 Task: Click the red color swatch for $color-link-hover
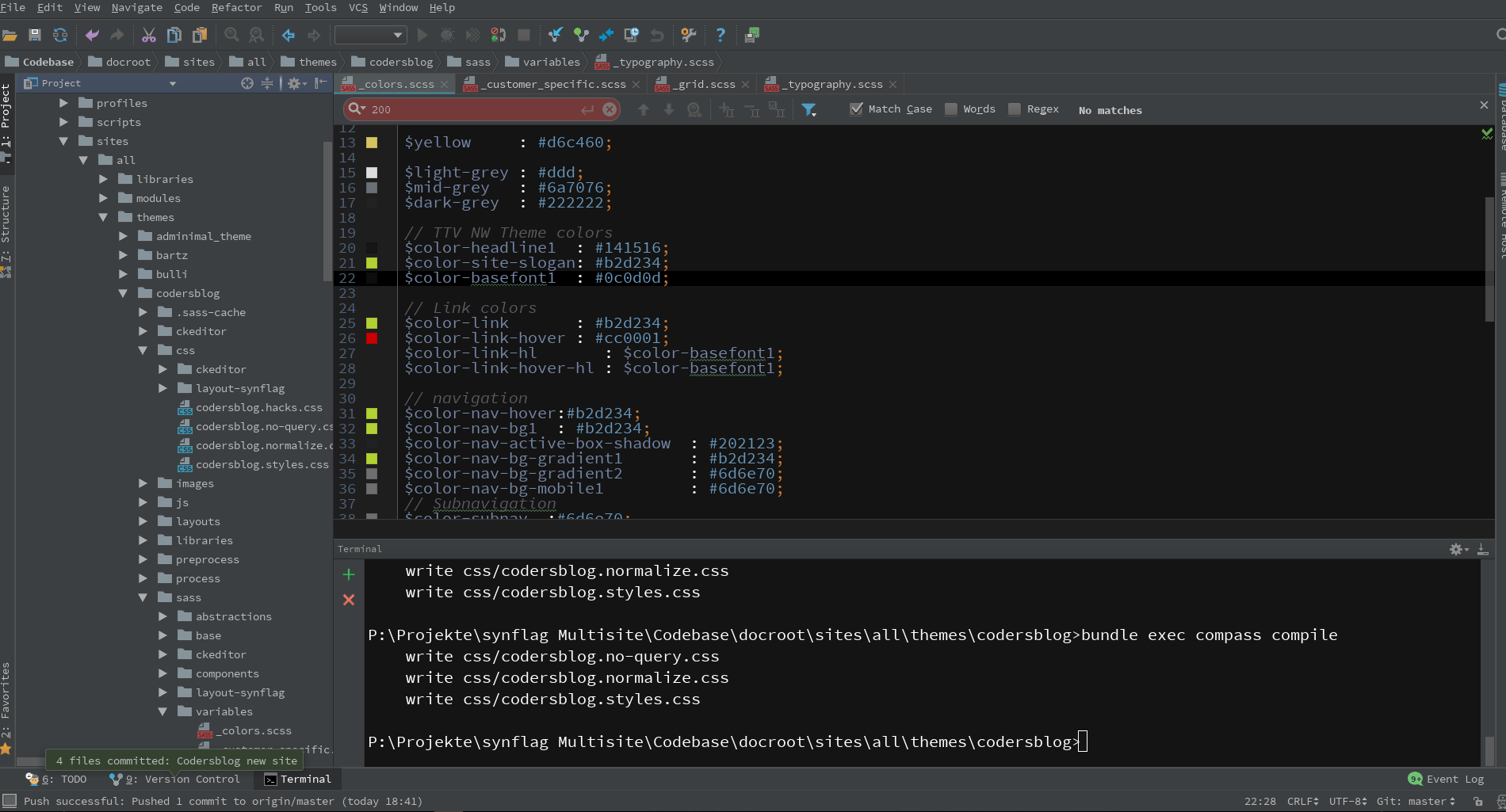point(372,338)
